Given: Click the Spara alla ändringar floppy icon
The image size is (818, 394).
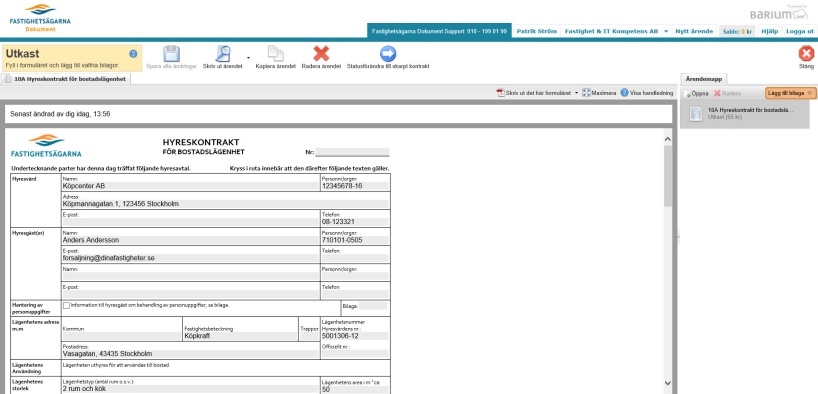Looking at the screenshot, I should click(x=171, y=54).
